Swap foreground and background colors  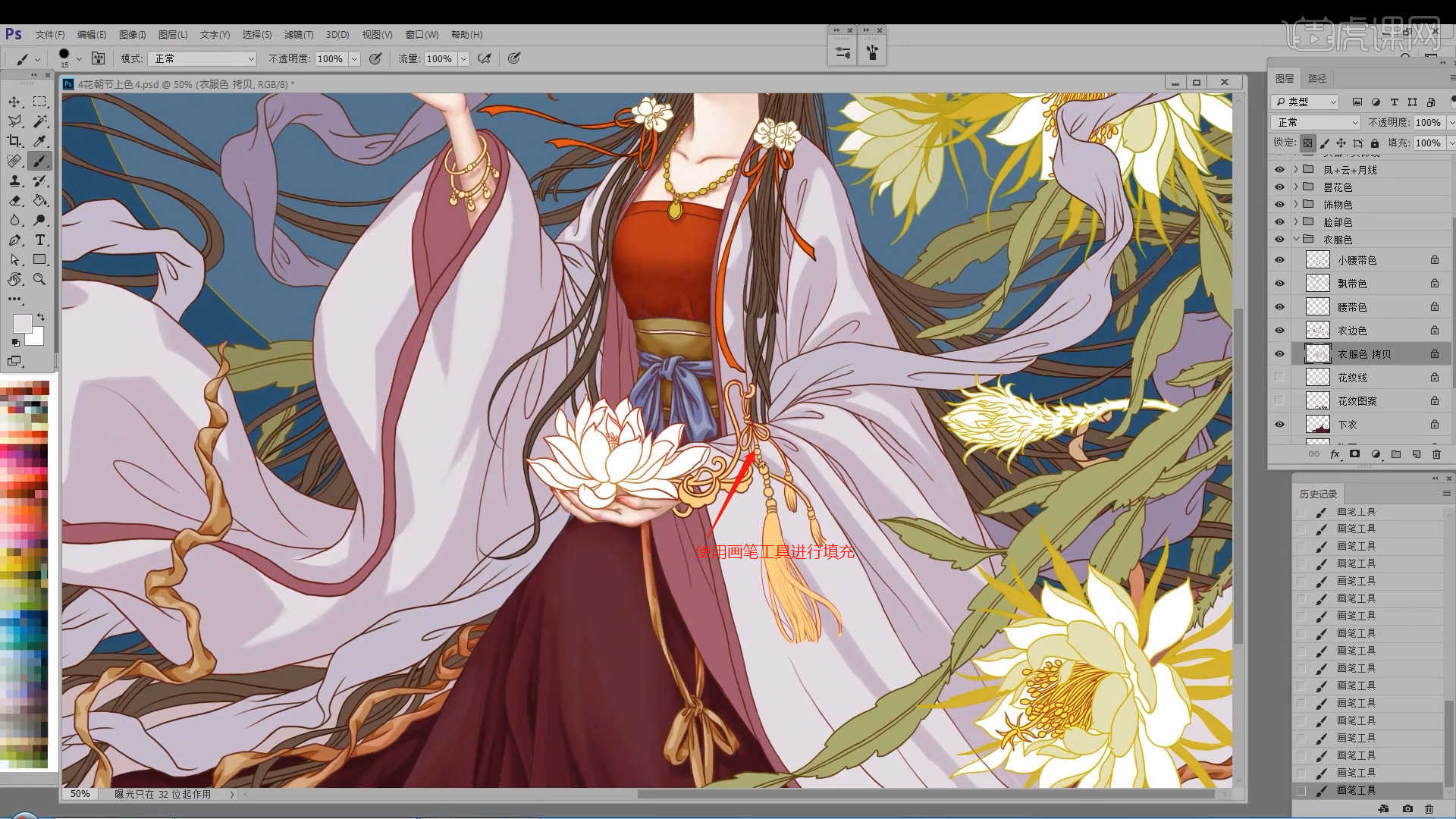coord(41,317)
